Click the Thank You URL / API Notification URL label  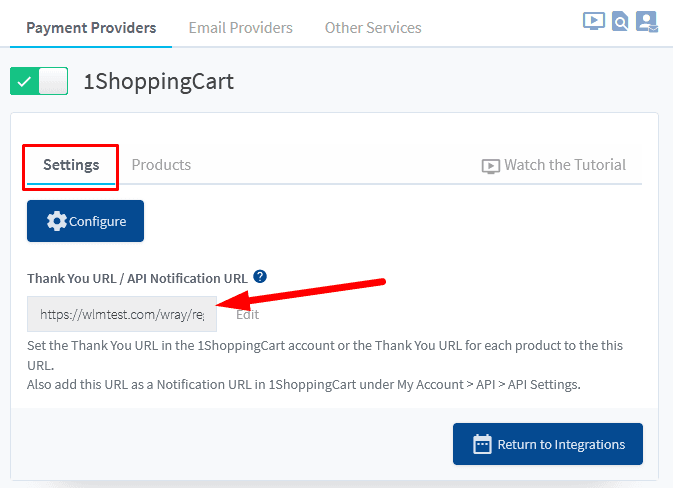coord(137,279)
